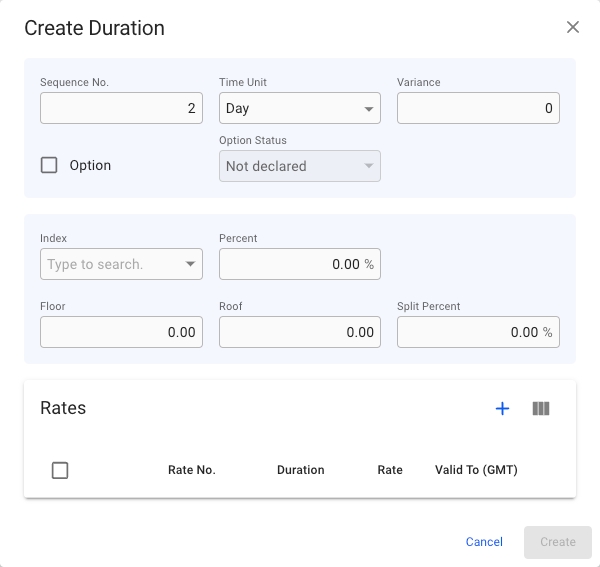Click the Rate column header
600x567 pixels.
(x=390, y=470)
